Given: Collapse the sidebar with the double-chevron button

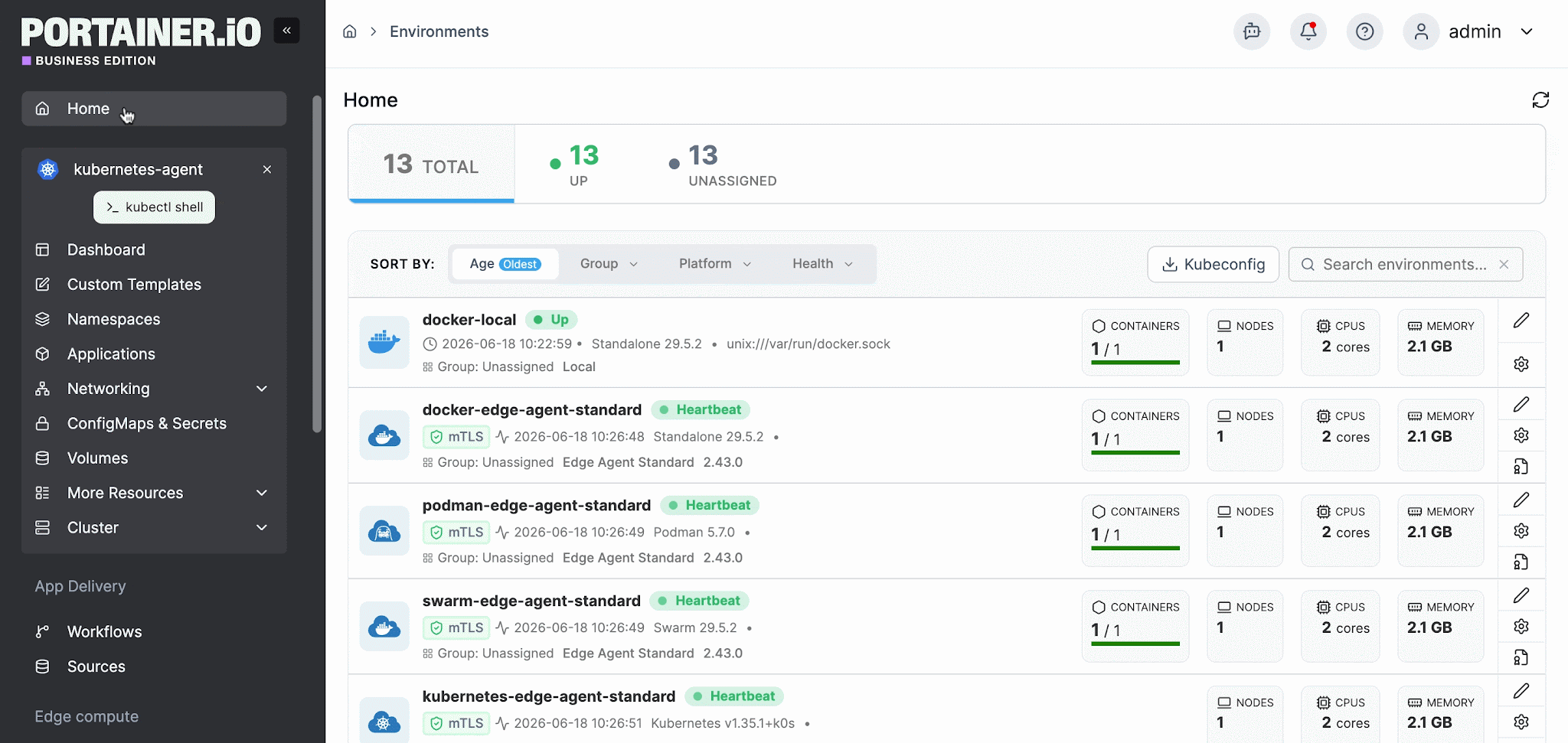Looking at the screenshot, I should click(286, 31).
